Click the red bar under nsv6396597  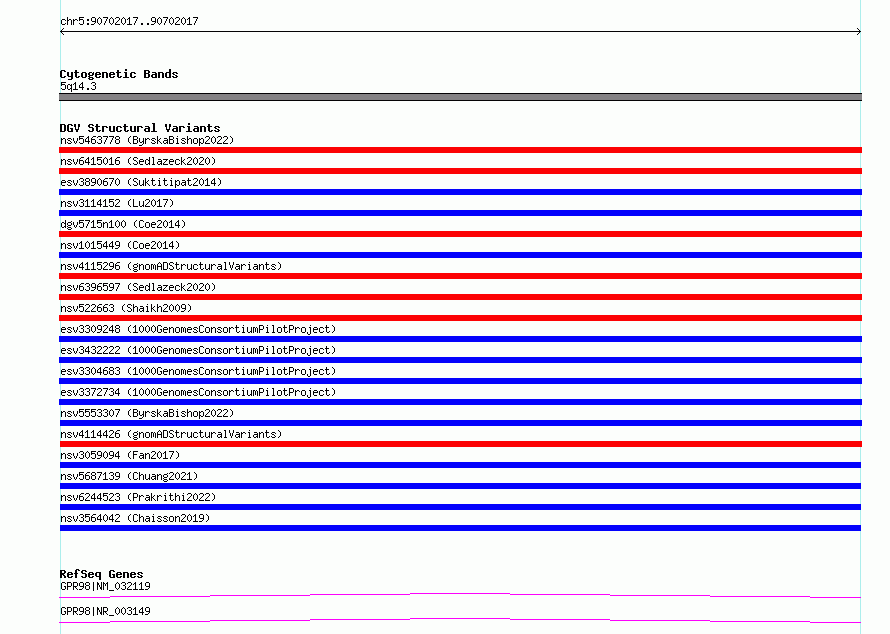pyautogui.click(x=460, y=297)
